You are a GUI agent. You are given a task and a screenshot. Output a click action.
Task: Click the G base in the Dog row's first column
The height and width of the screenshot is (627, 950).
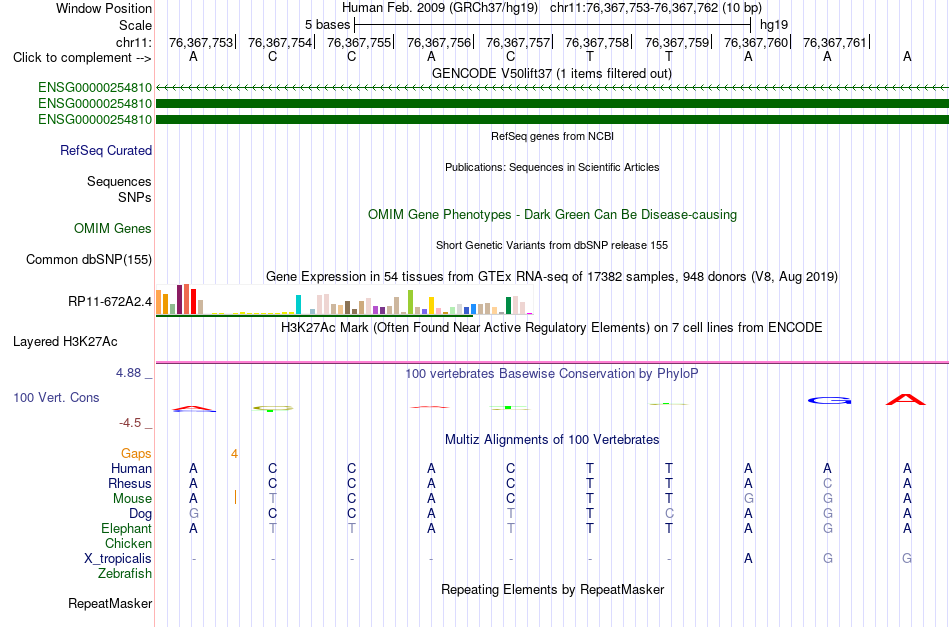click(x=193, y=514)
